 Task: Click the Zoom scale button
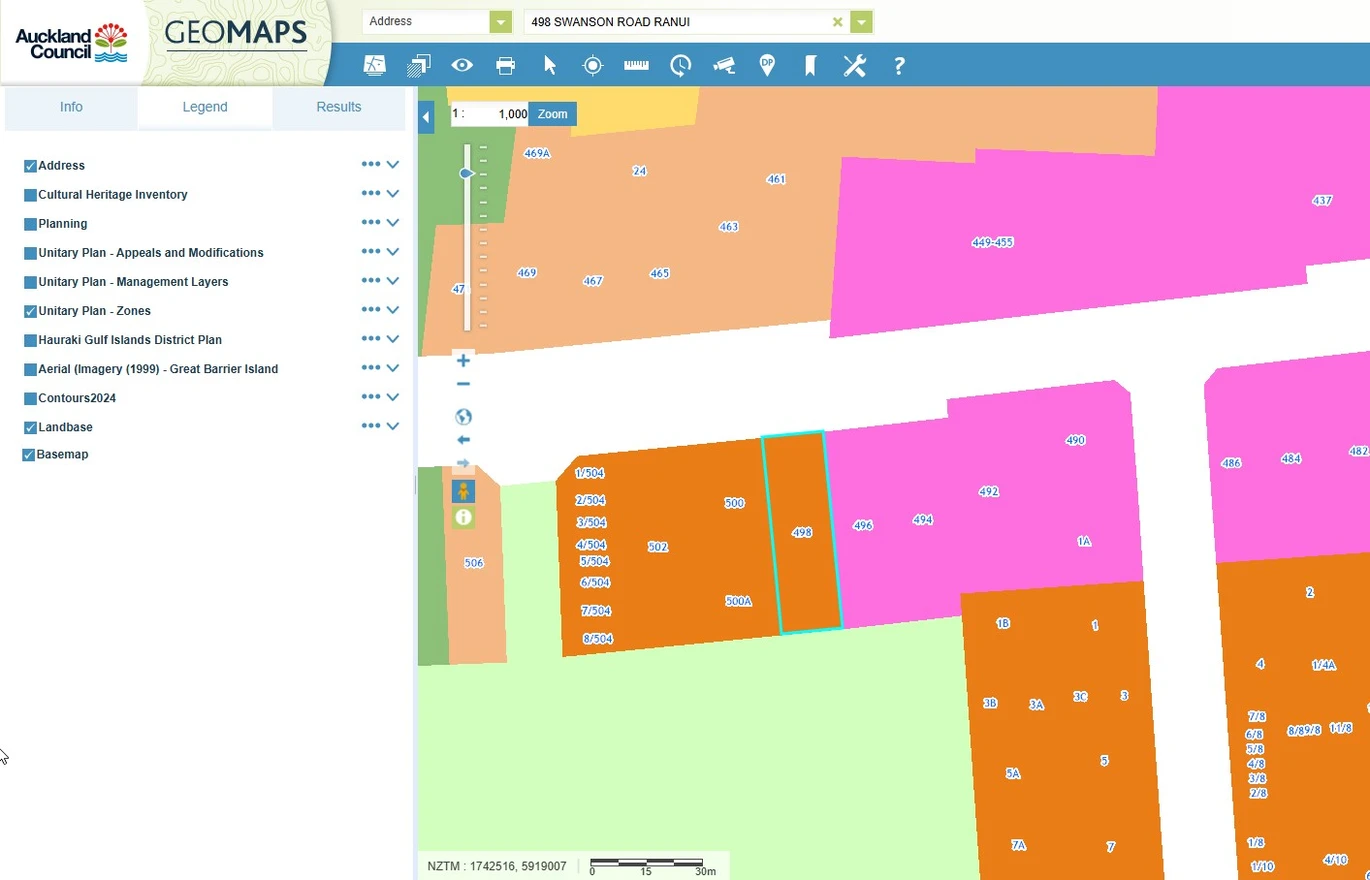[x=553, y=114]
